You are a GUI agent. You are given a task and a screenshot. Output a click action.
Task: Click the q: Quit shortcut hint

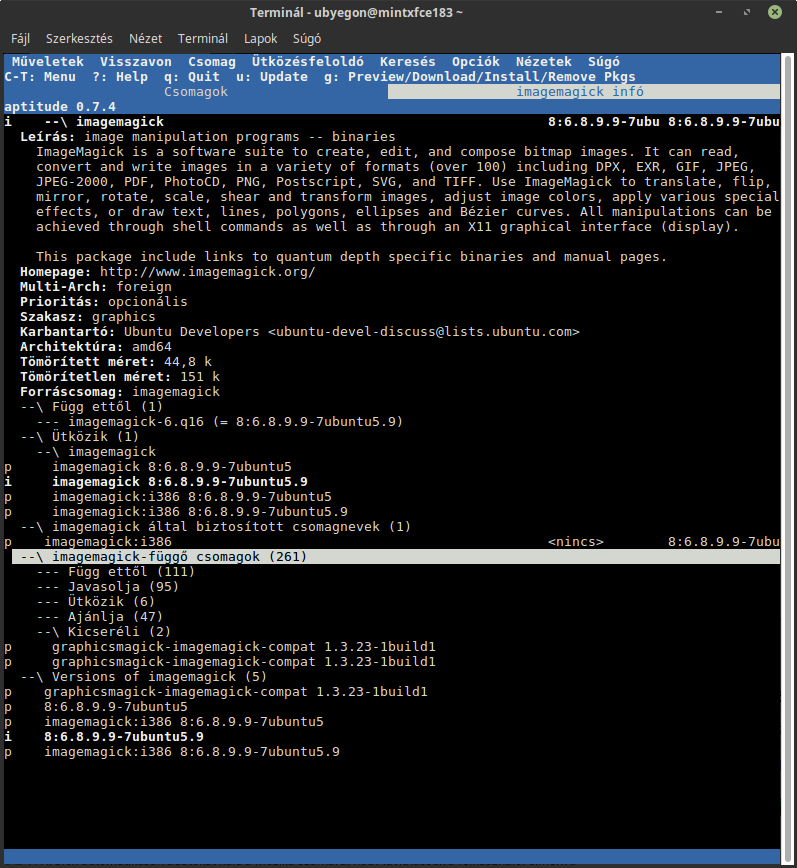[x=192, y=76]
